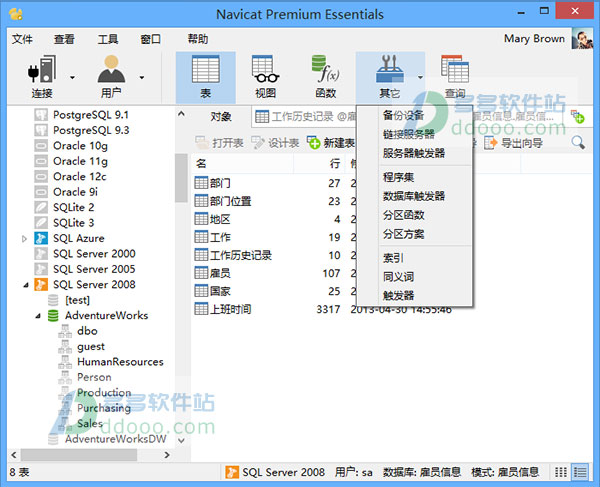The image size is (600, 487).
Task: Click the 导出向导 export wizard button
Action: 514,143
